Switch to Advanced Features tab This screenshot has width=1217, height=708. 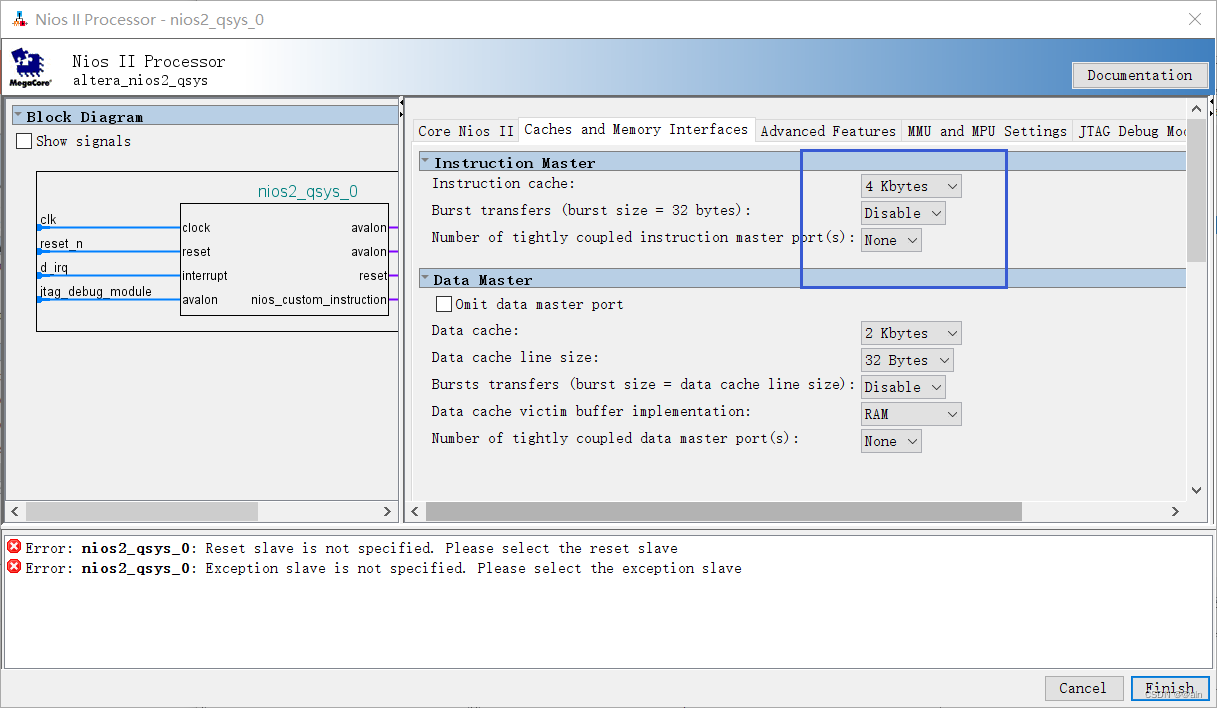coord(828,131)
